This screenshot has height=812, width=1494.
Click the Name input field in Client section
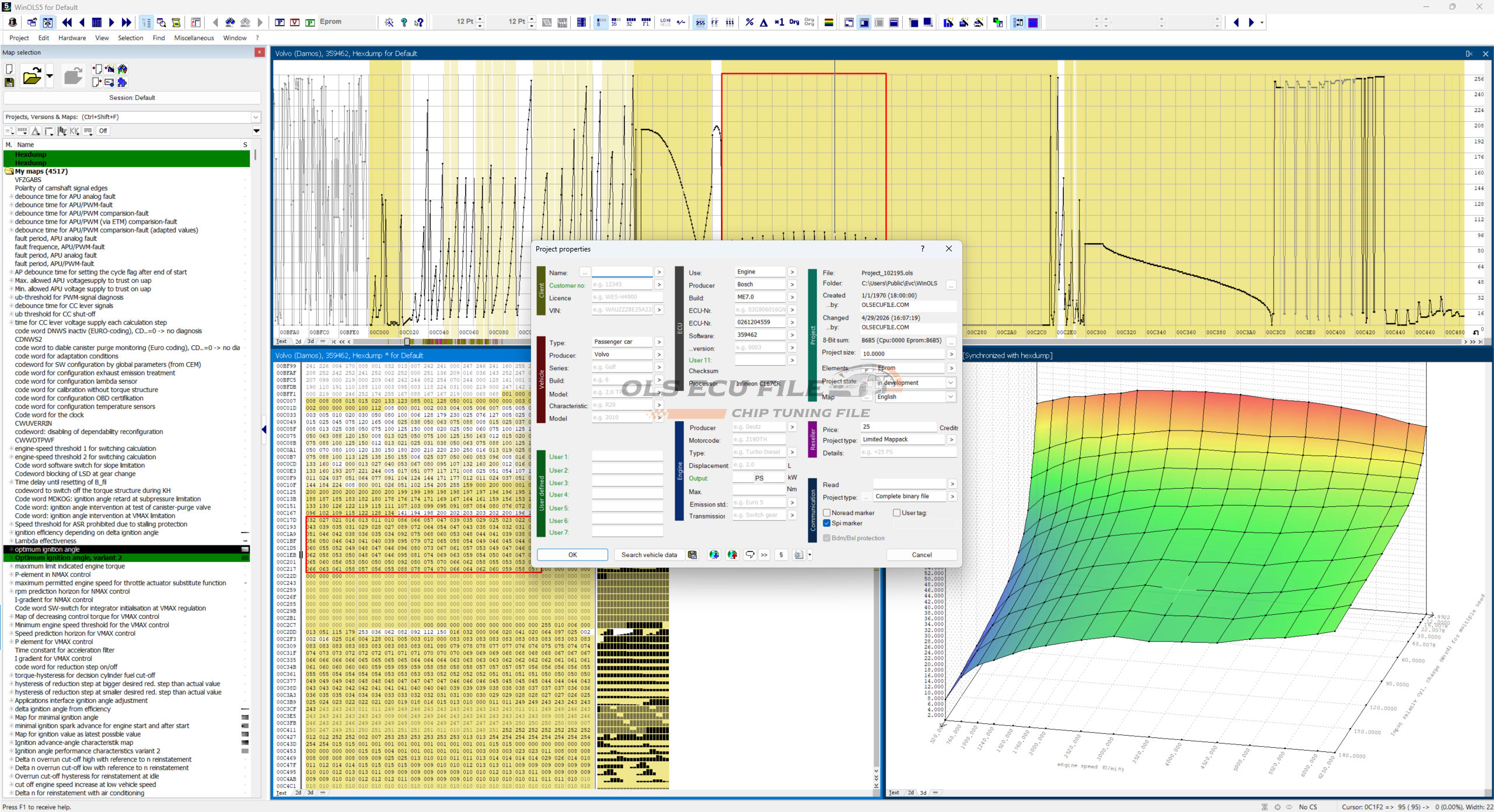[x=622, y=272]
